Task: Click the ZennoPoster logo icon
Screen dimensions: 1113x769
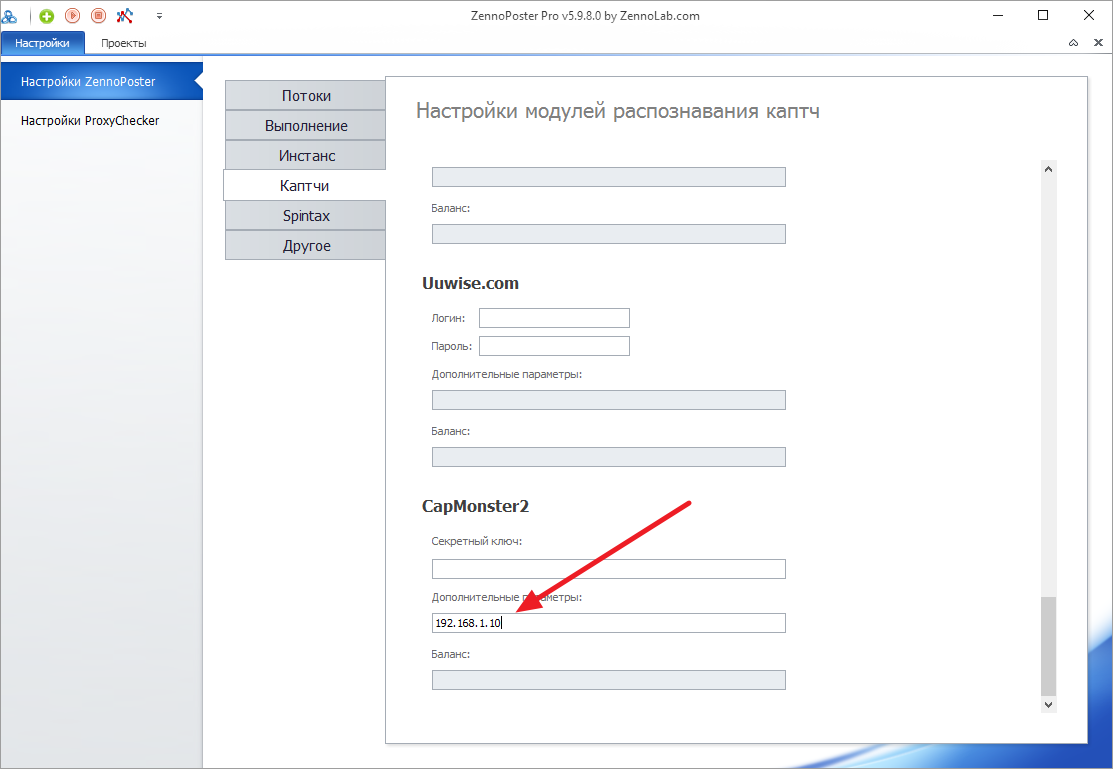Action: tap(9, 16)
